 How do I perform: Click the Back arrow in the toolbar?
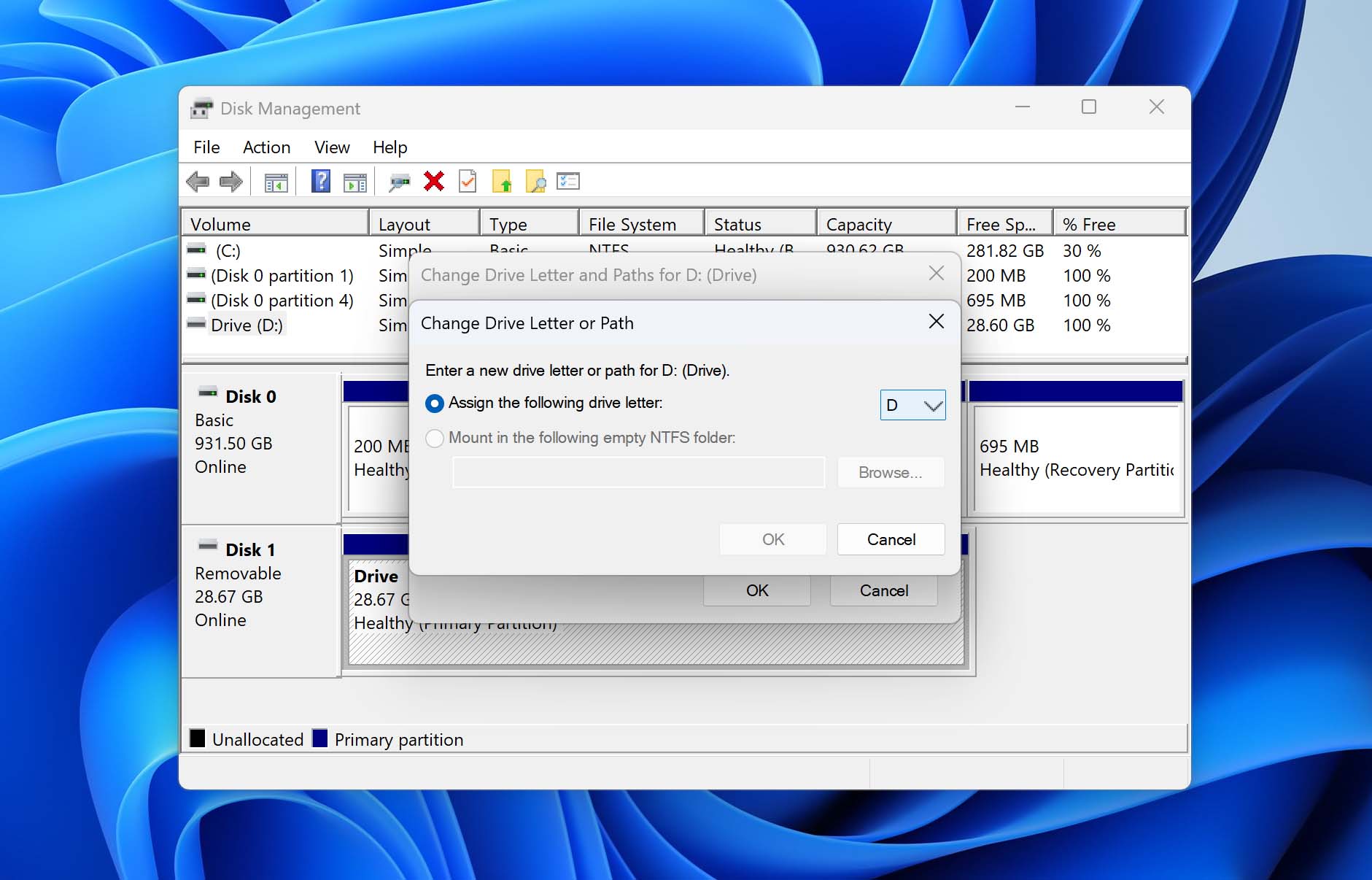[198, 182]
